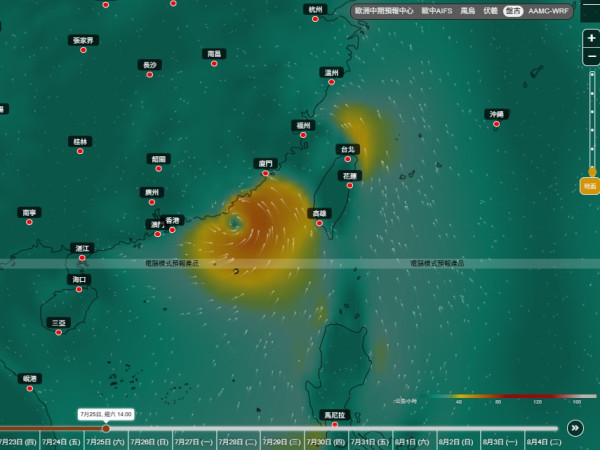Switch to 歐洲中期預報中心 model
The image size is (600, 450).
(x=384, y=11)
